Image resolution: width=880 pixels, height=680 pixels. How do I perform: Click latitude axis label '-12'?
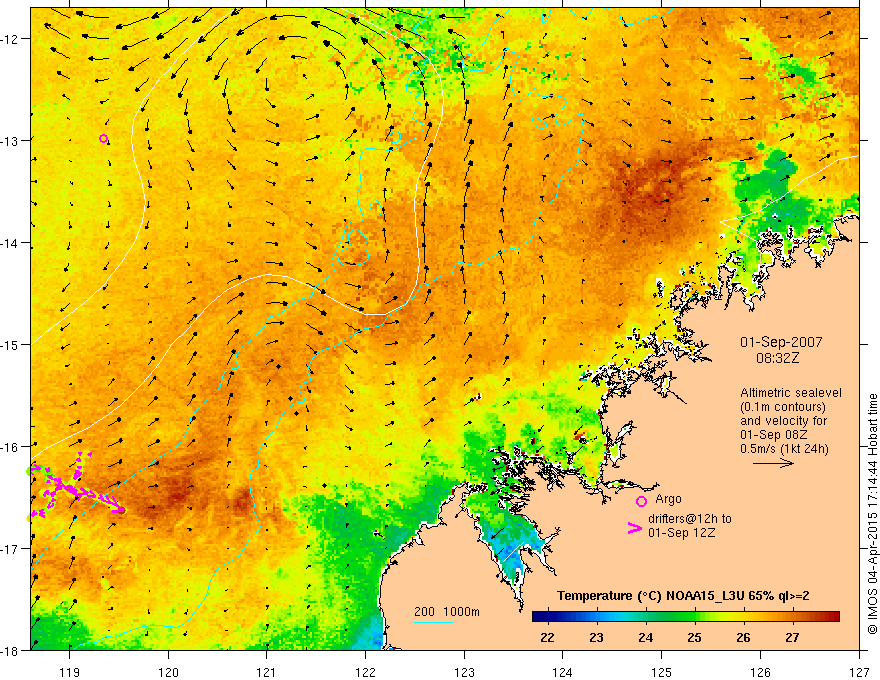(x=11, y=39)
